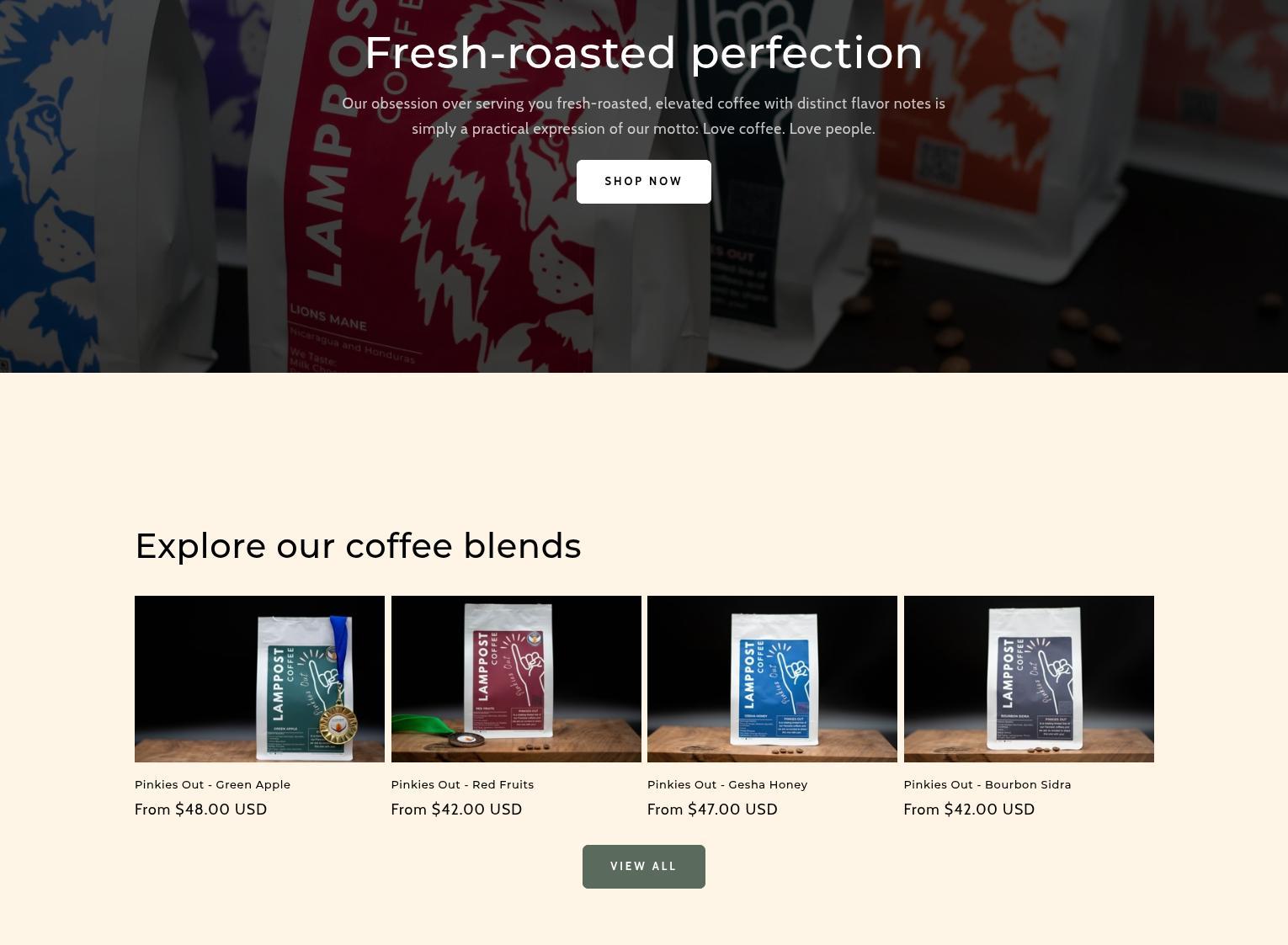Screen dimensions: 1288x945
Task: Visit the Pinkies Out - Bourbon Sidra title link
Action: point(987,784)
